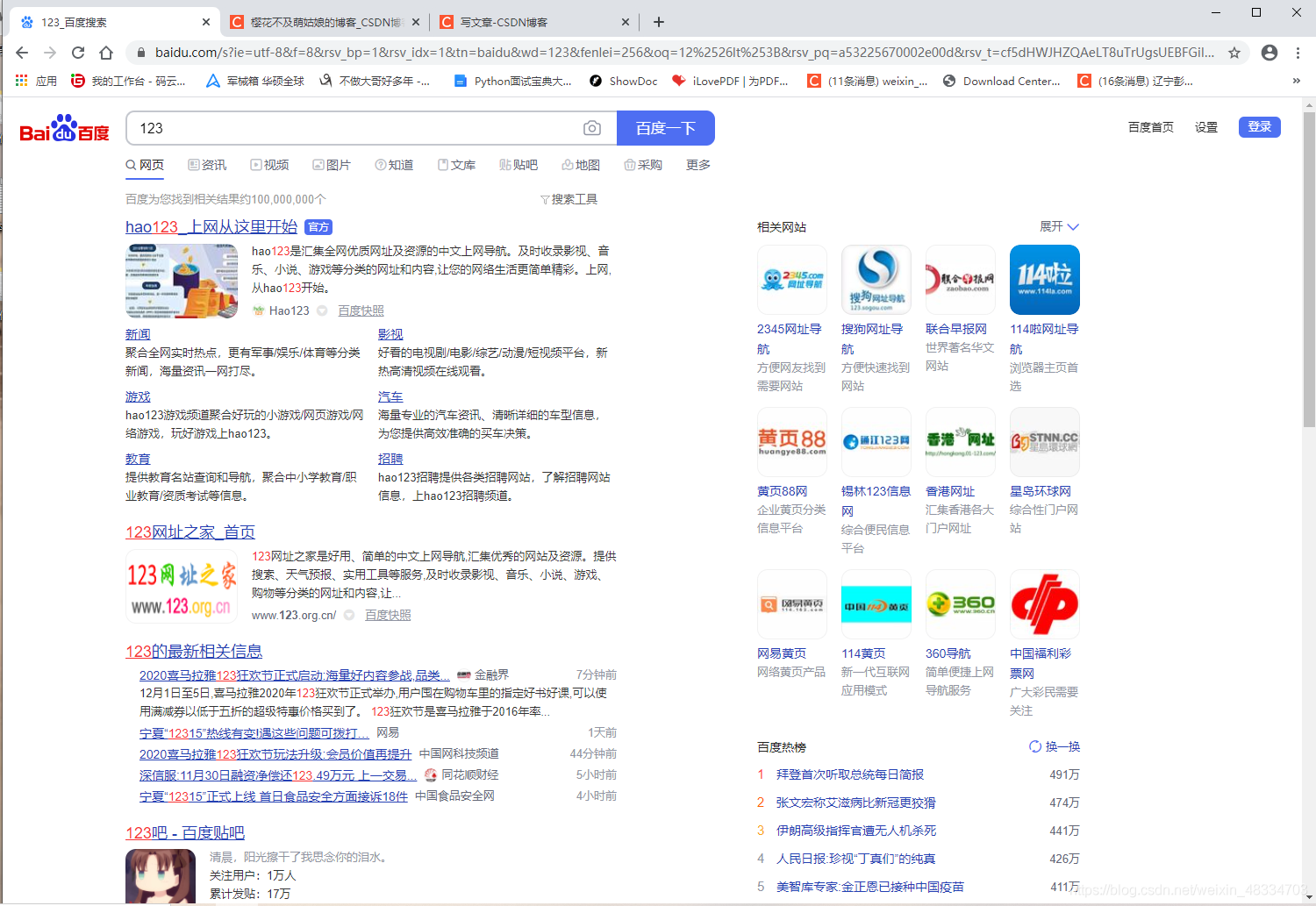This screenshot has height=906, width=1316.
Task: Open the Chrome three-dot menu
Action: point(1298,53)
